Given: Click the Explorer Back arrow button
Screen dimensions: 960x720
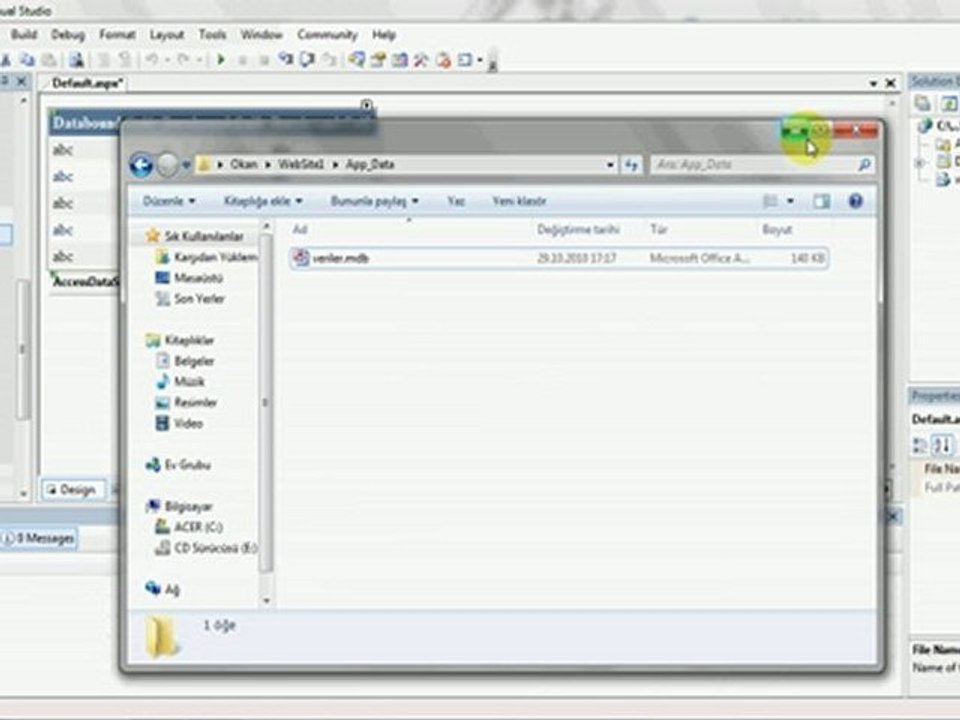Looking at the screenshot, I should click(x=141, y=165).
